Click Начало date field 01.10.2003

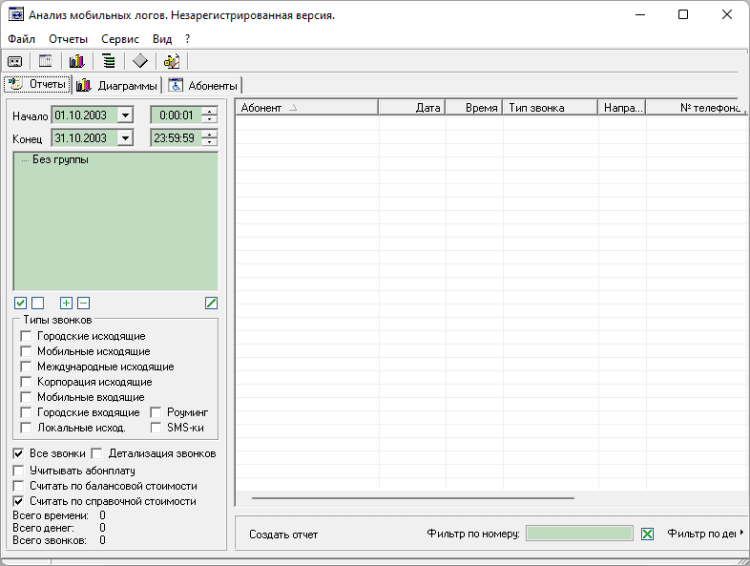(85, 115)
